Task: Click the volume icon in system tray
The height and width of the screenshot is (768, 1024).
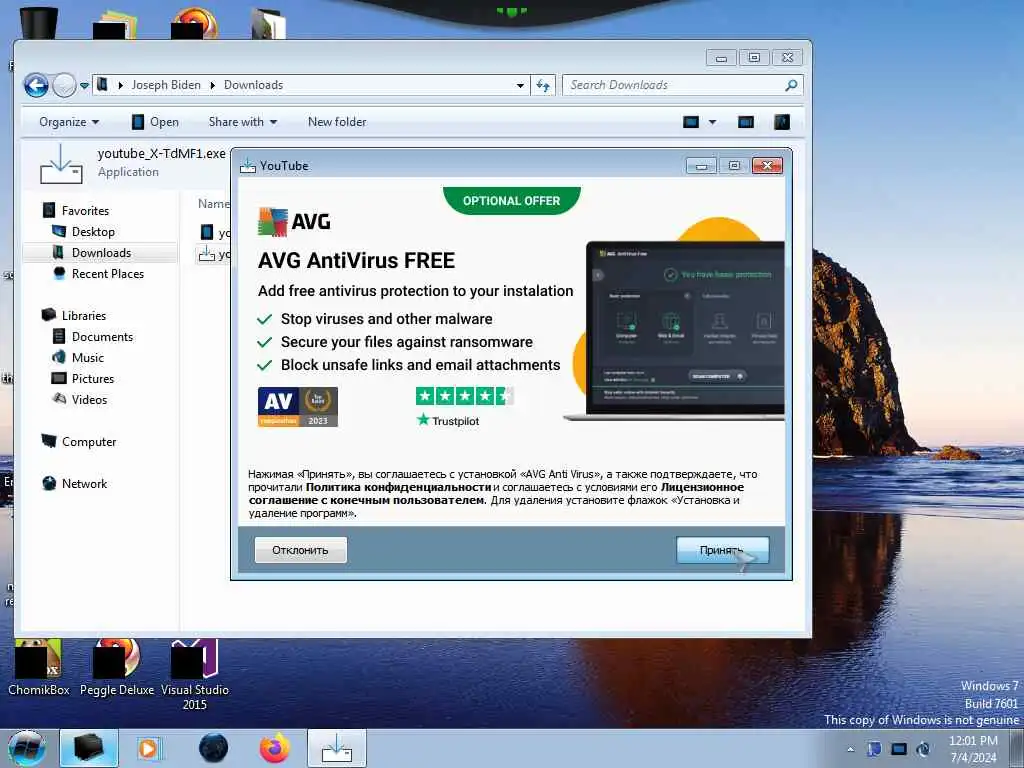Action: [x=923, y=749]
